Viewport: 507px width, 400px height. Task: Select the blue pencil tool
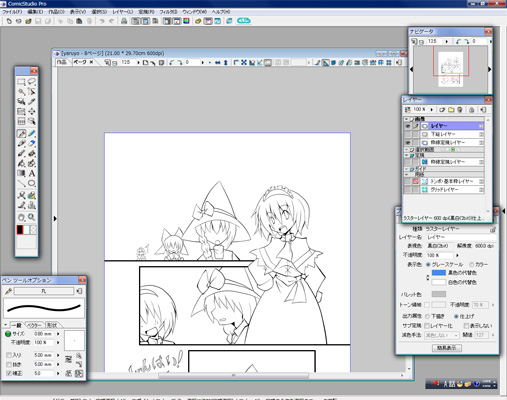[32, 134]
